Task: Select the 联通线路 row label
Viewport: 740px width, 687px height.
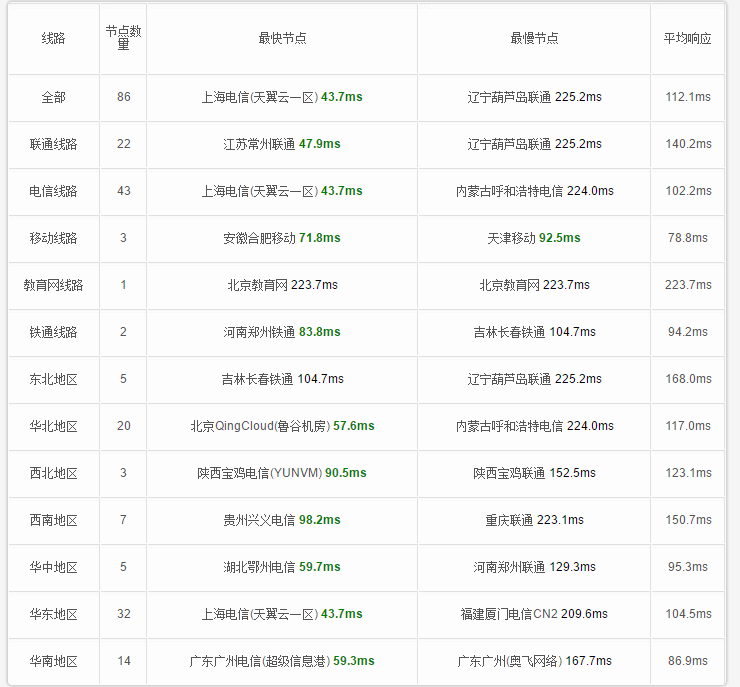Action: pos(53,144)
